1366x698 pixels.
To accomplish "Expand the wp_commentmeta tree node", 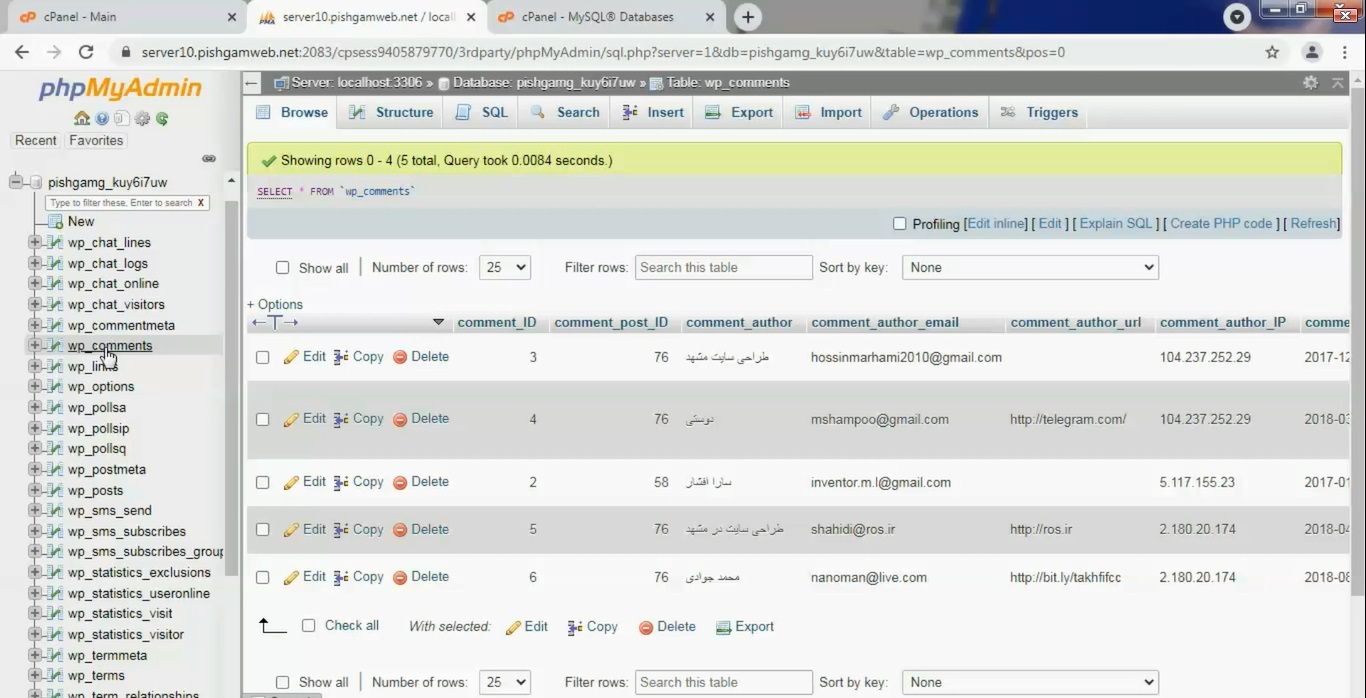I will coord(35,325).
